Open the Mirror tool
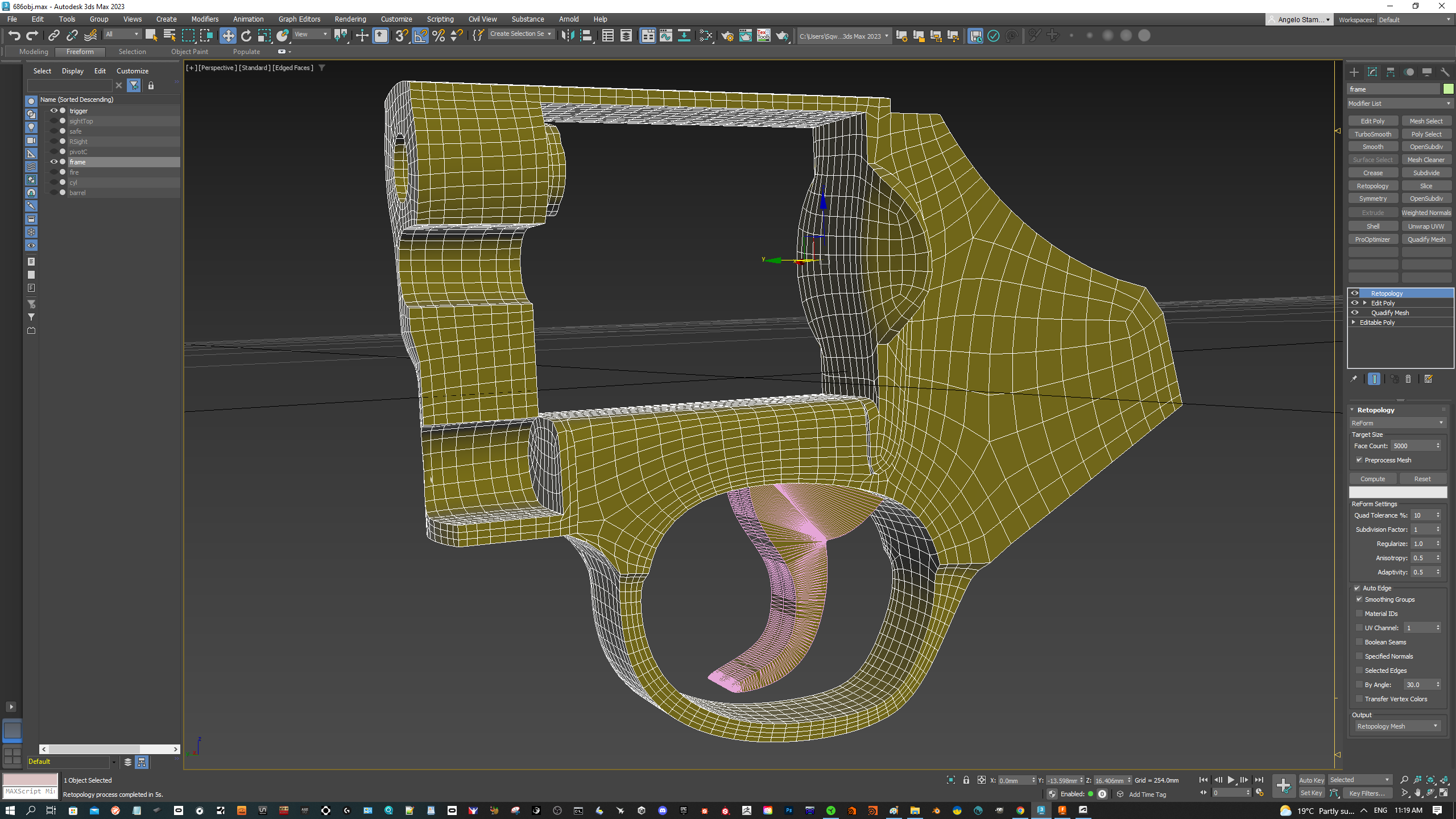1456x819 pixels. tap(567, 36)
